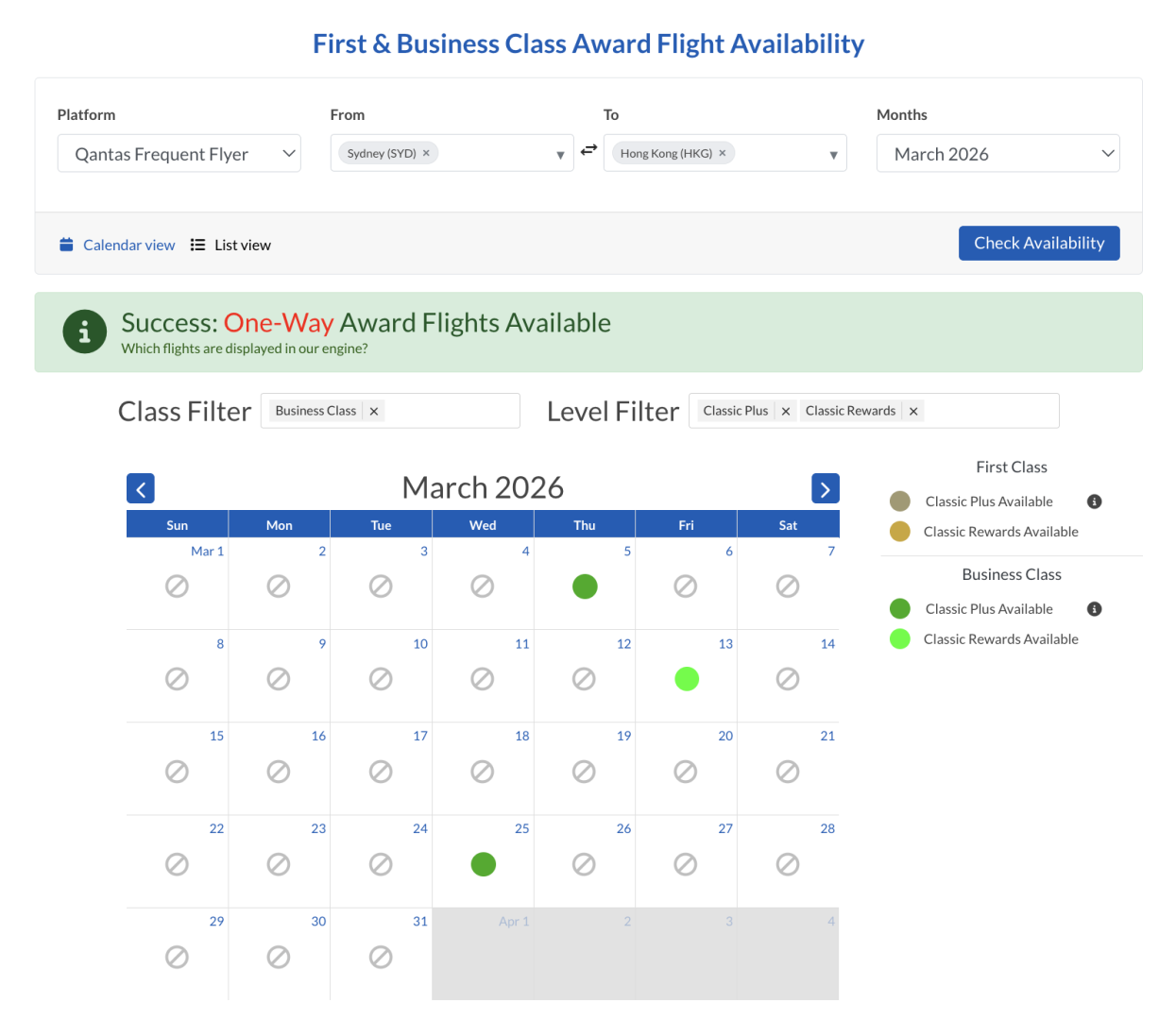The image size is (1176, 1020).
Task: Expand the From airport dropdown arrow
Action: [560, 155]
